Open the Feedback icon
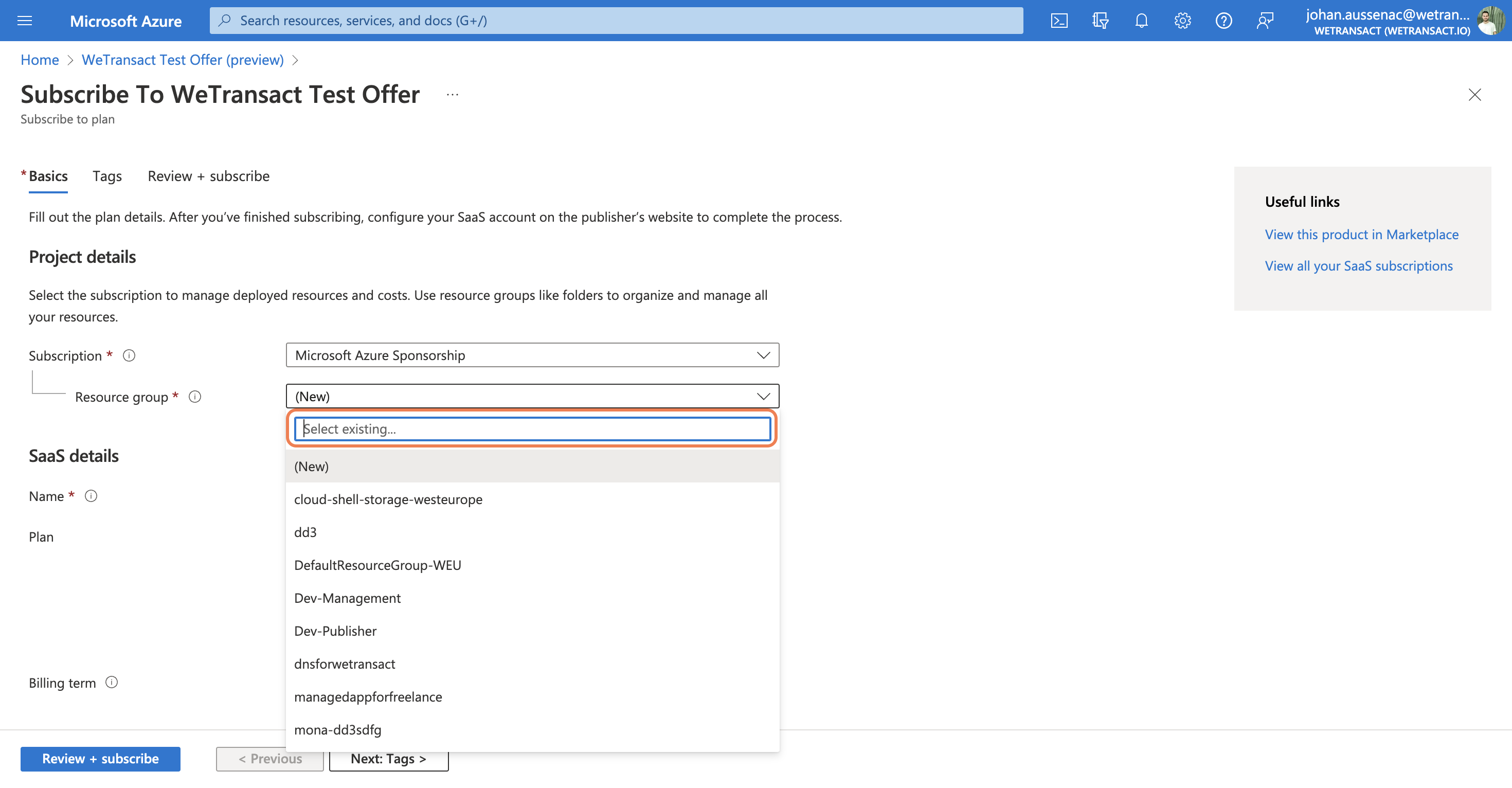 (x=1265, y=21)
